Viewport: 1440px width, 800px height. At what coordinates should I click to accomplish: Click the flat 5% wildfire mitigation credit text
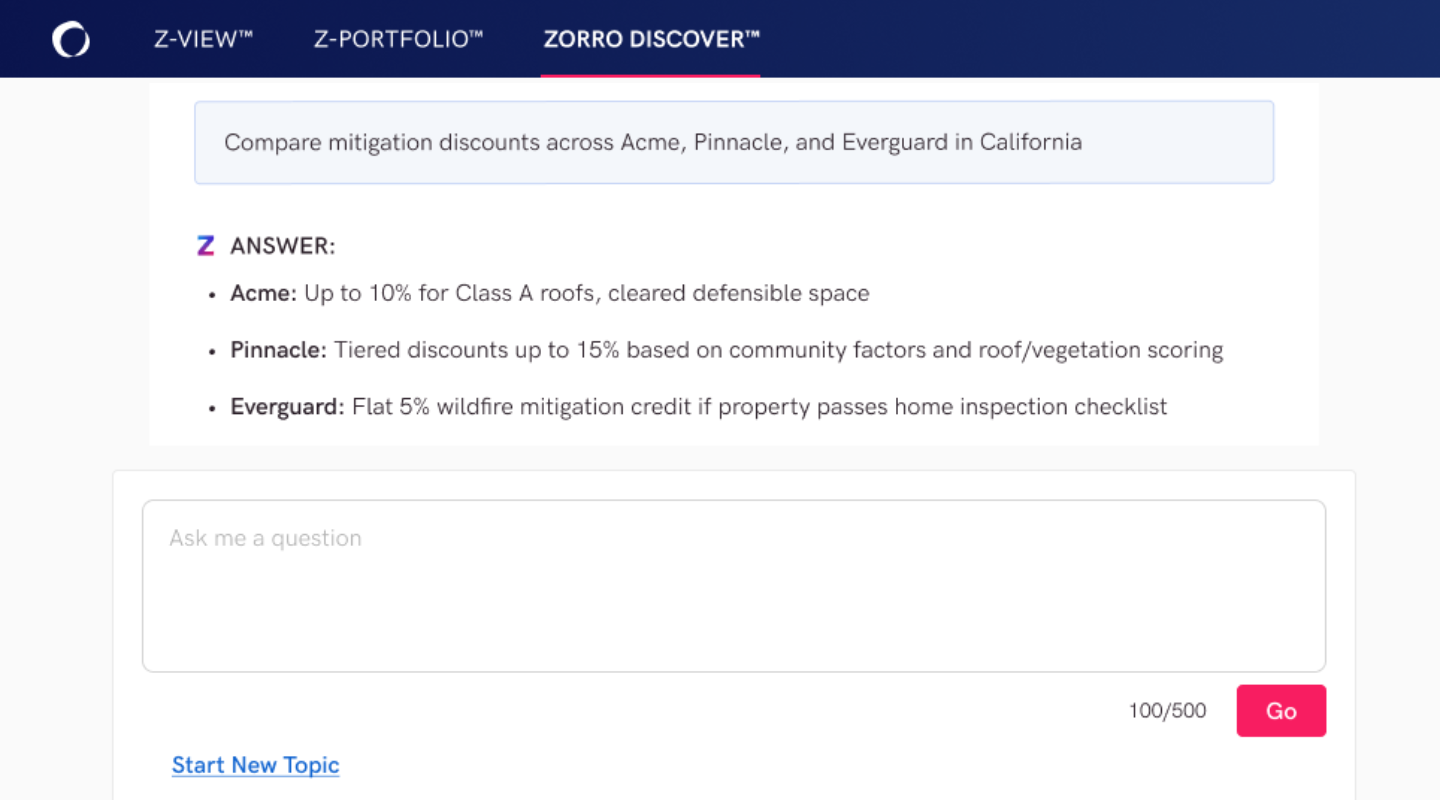[x=760, y=407]
